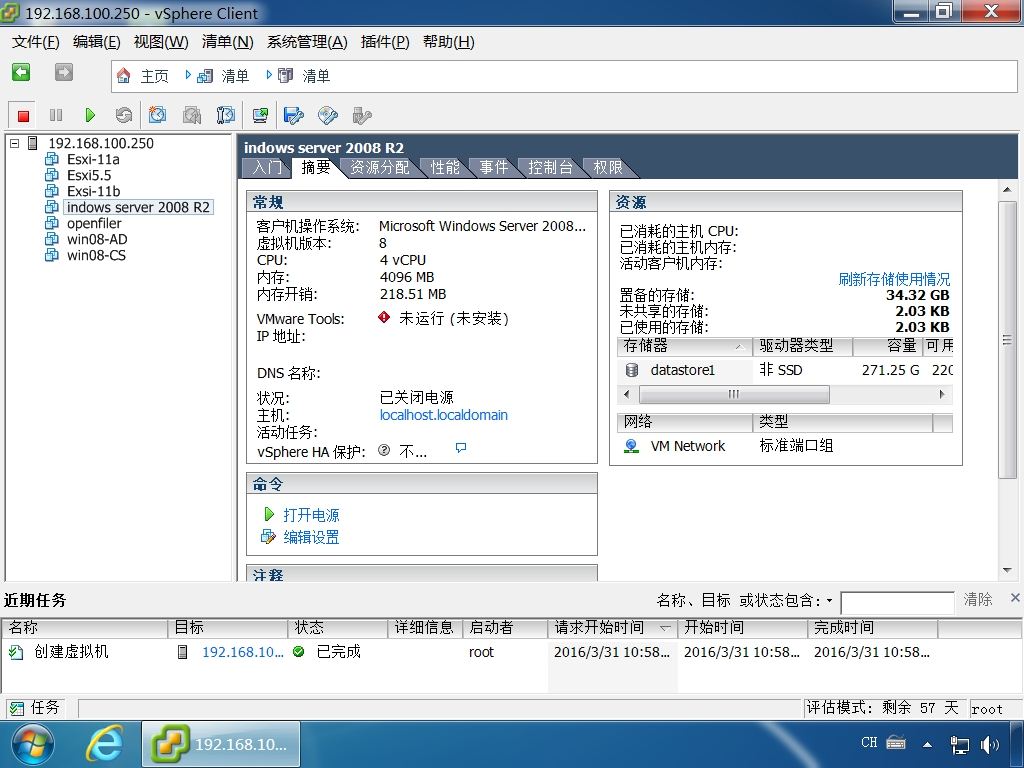The height and width of the screenshot is (768, 1024).
Task: Click the datastore1 disk icon
Action: pos(632,370)
